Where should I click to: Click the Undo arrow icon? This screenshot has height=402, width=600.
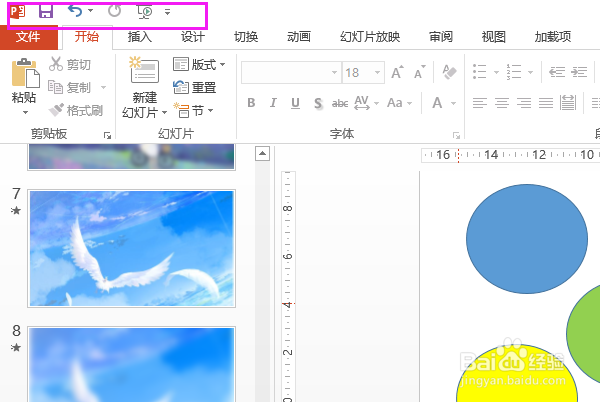pyautogui.click(x=75, y=11)
